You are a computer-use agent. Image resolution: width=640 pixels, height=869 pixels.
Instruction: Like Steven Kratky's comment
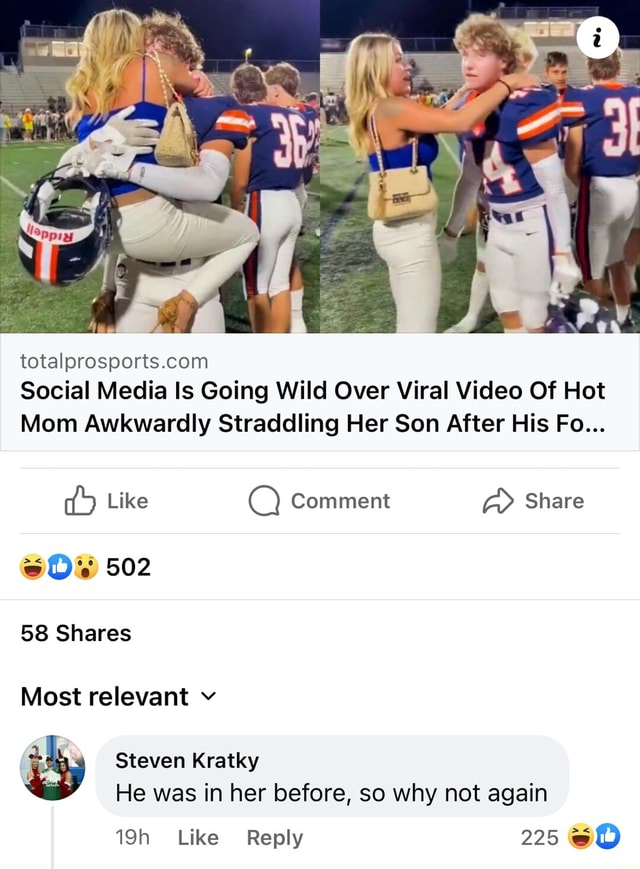tap(198, 838)
